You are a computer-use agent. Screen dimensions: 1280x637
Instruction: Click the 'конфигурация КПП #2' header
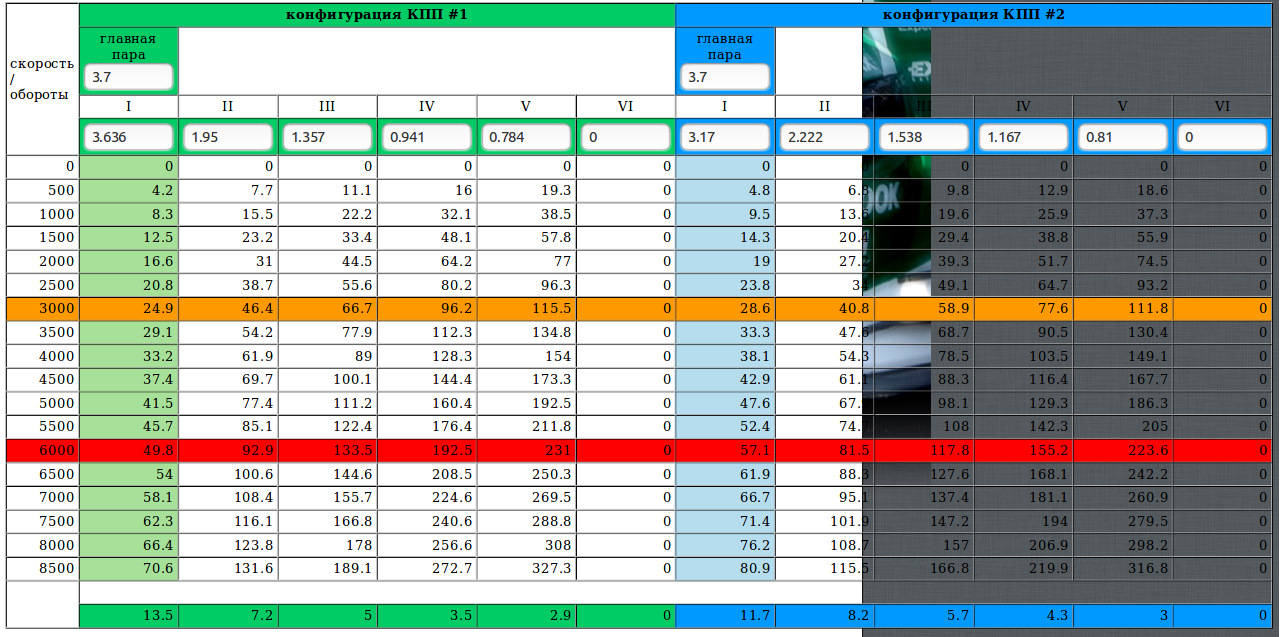coord(974,15)
